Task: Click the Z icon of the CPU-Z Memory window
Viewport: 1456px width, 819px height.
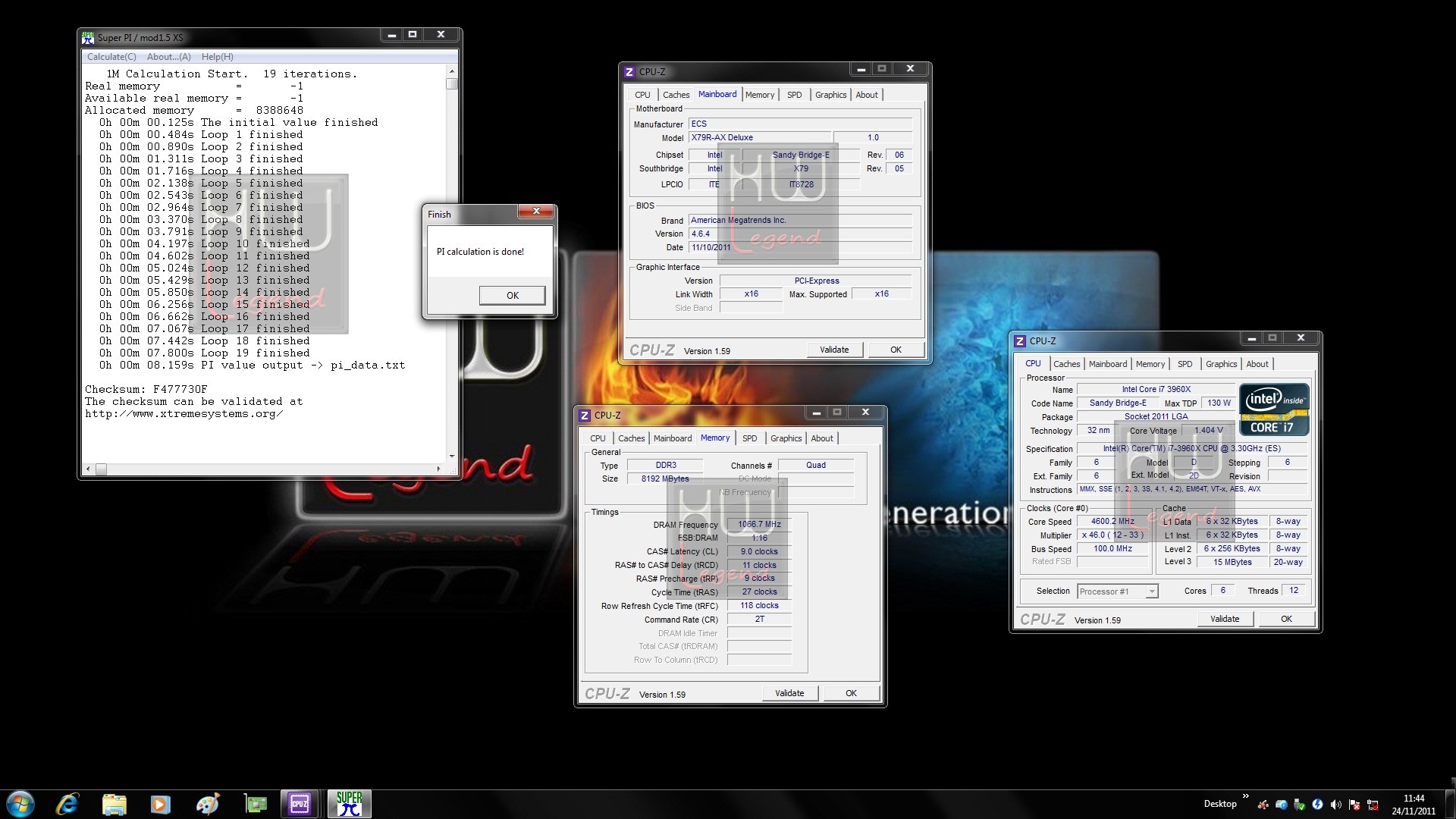Action: (585, 416)
